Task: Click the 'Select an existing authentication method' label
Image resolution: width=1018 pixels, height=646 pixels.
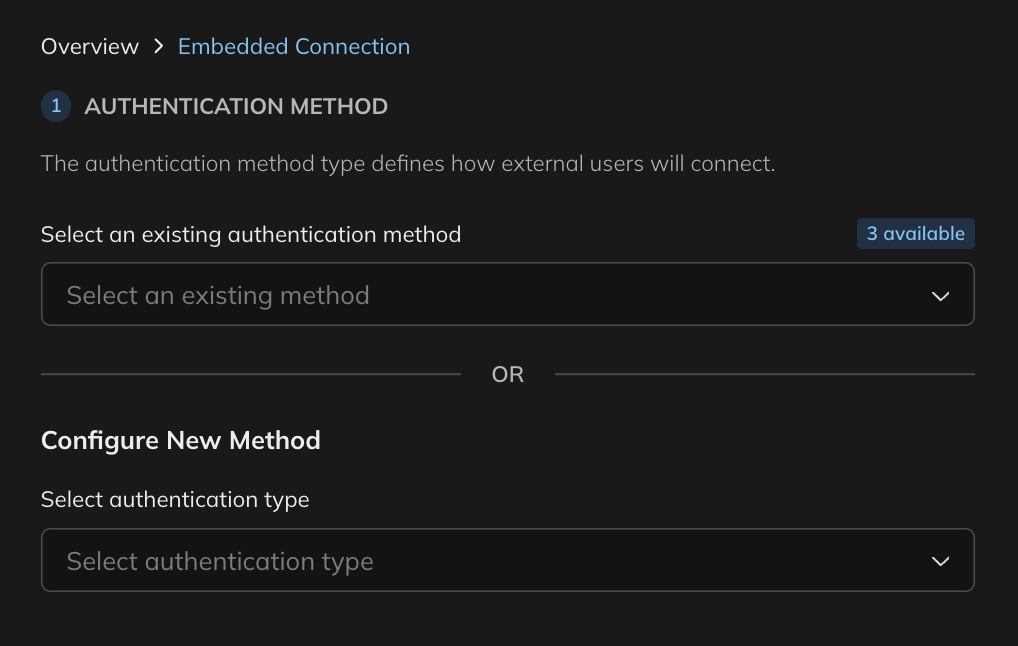Action: (x=251, y=234)
